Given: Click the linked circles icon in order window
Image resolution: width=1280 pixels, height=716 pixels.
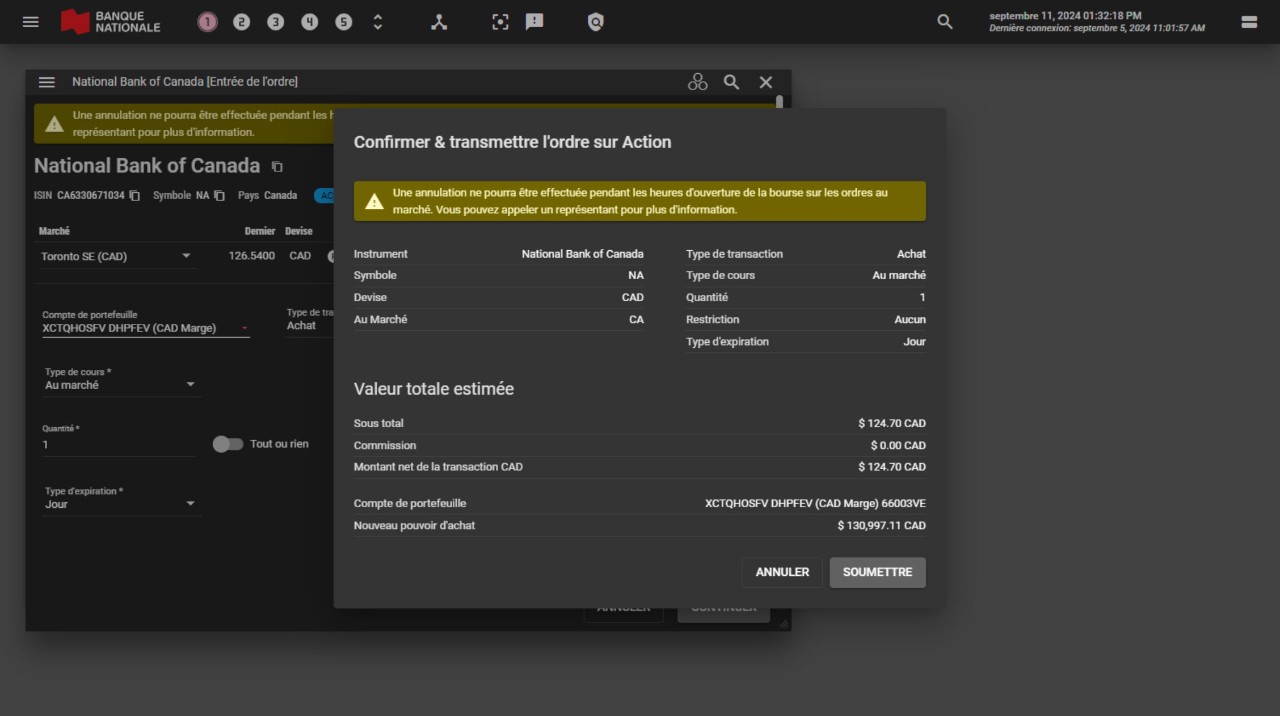Looking at the screenshot, I should pyautogui.click(x=698, y=82).
